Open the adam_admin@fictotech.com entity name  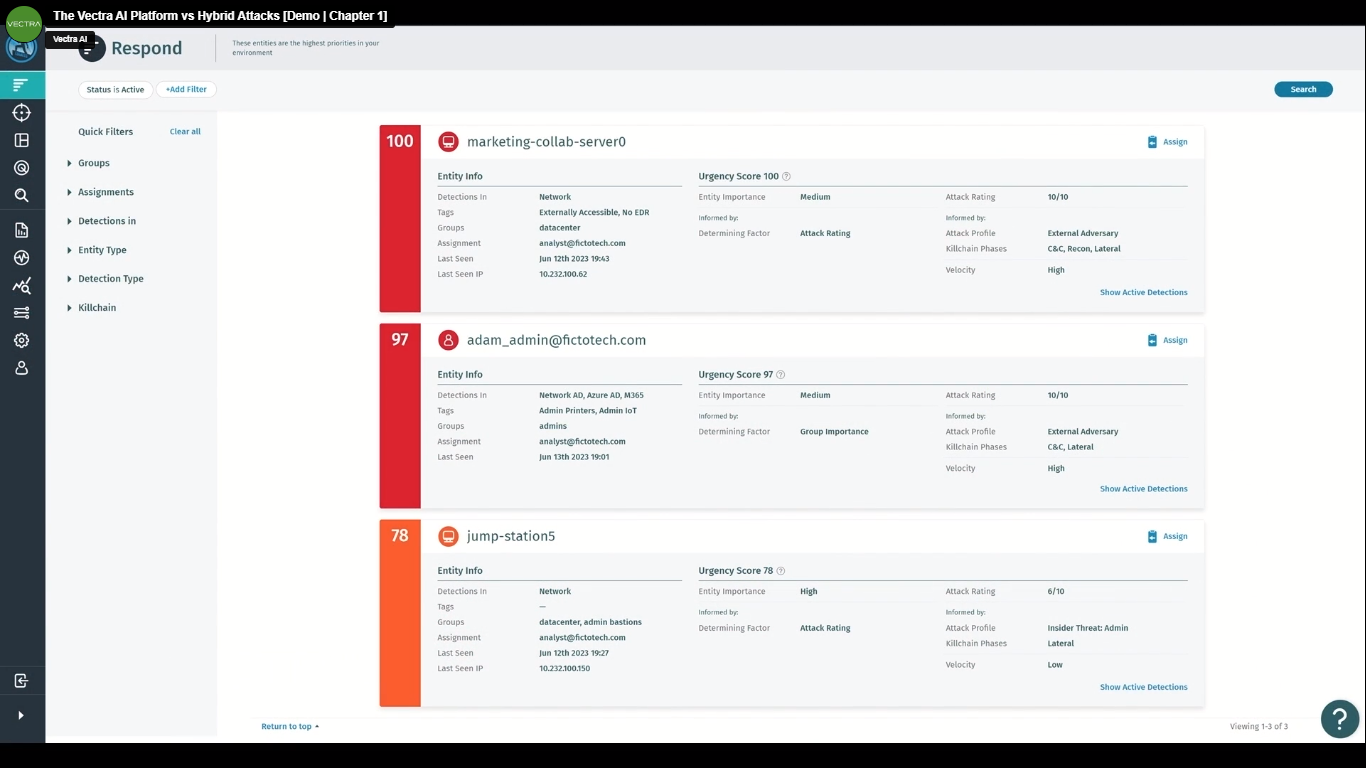point(556,340)
